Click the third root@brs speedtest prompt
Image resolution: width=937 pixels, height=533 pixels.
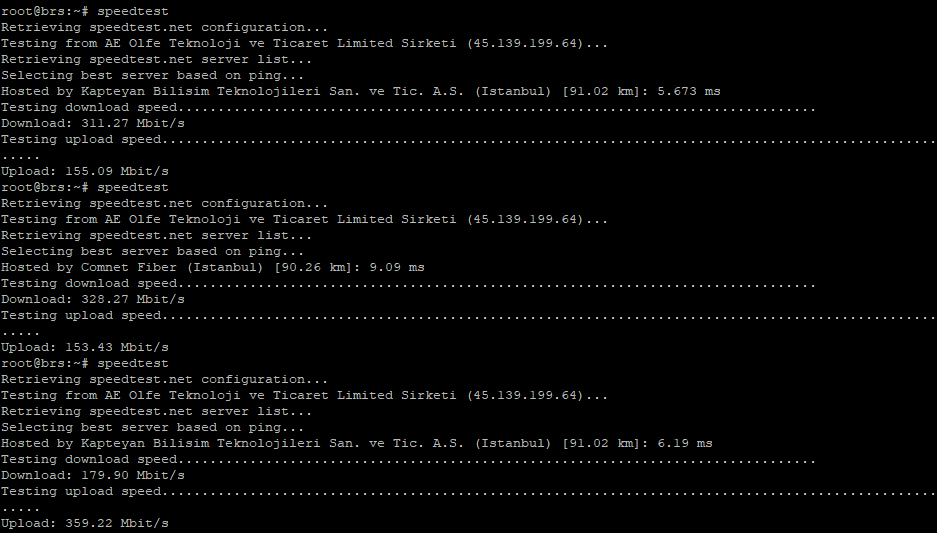[85, 363]
